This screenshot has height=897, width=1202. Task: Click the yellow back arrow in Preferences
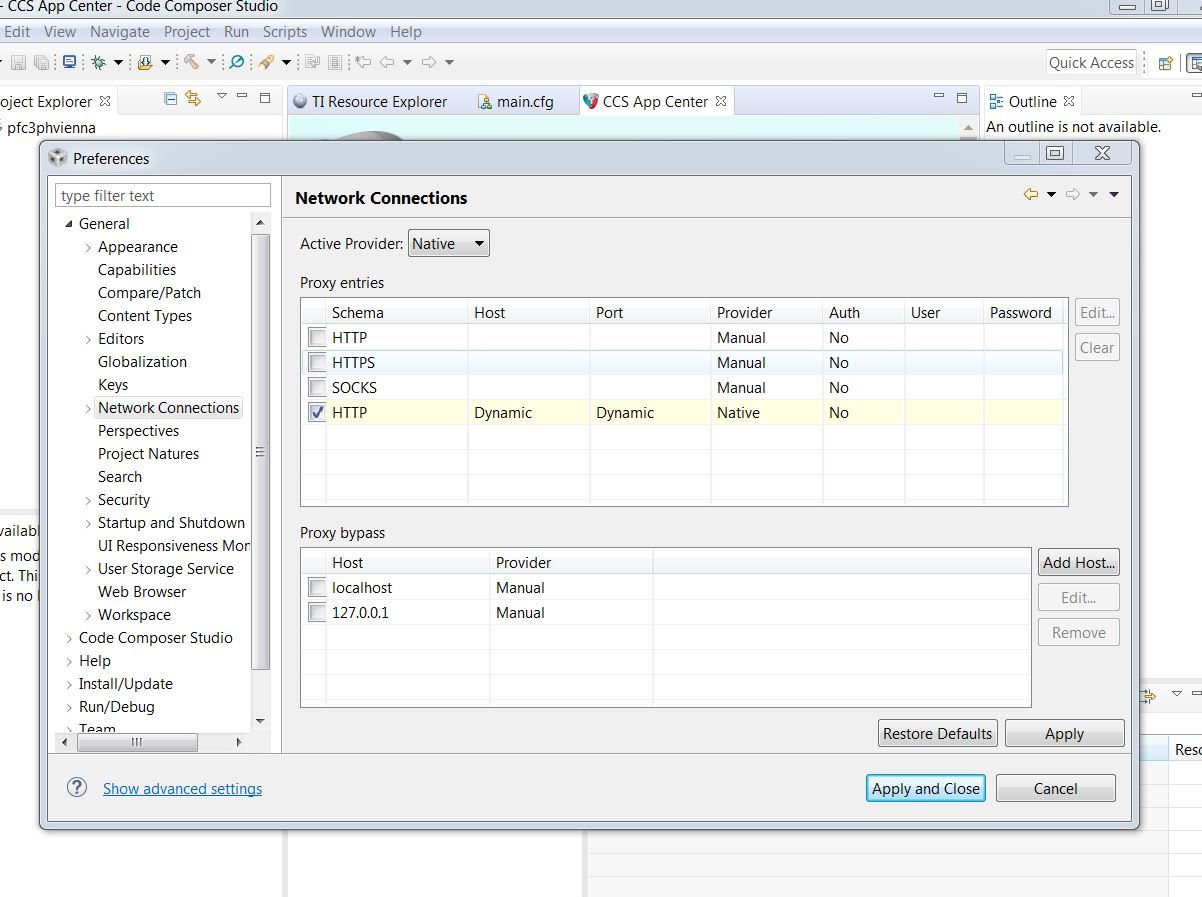1030,194
